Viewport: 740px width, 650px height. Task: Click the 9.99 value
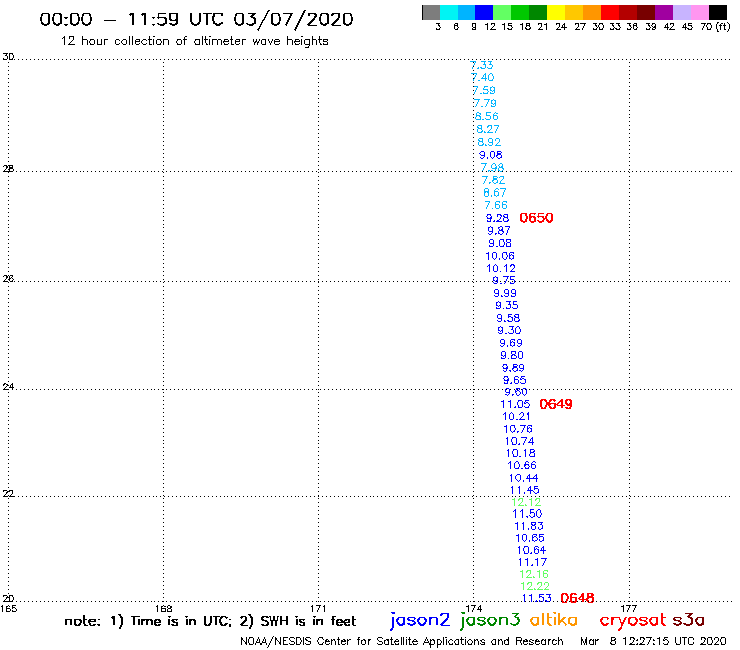click(505, 293)
